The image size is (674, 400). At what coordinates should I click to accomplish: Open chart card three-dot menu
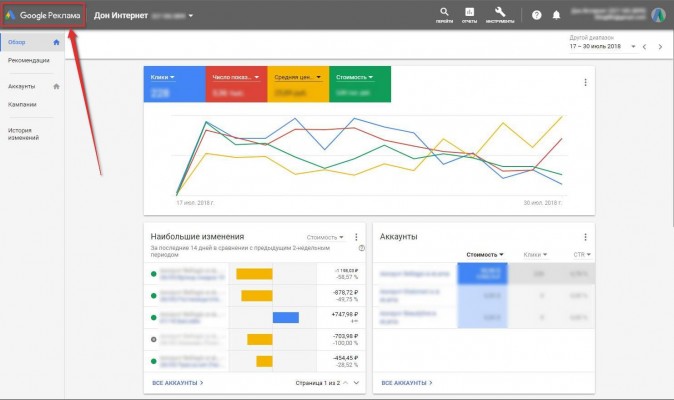[x=585, y=82]
